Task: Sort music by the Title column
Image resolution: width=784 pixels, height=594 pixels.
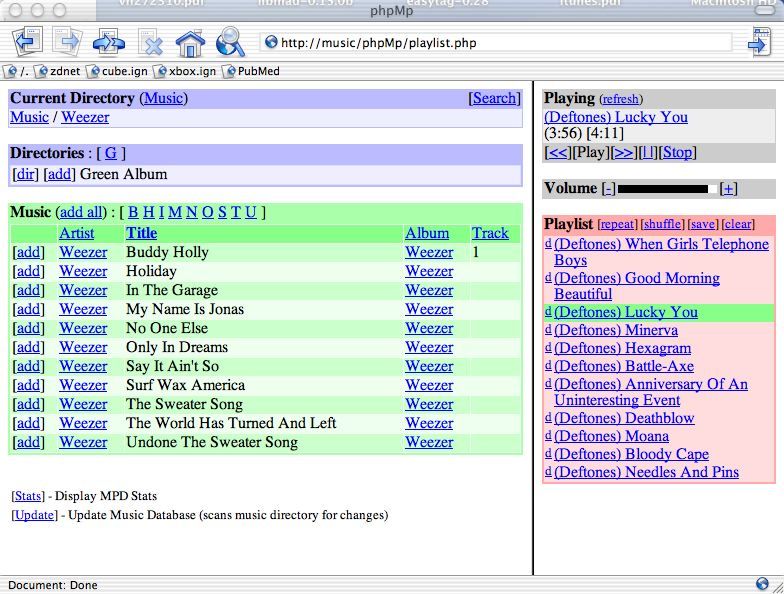Action: (x=142, y=233)
